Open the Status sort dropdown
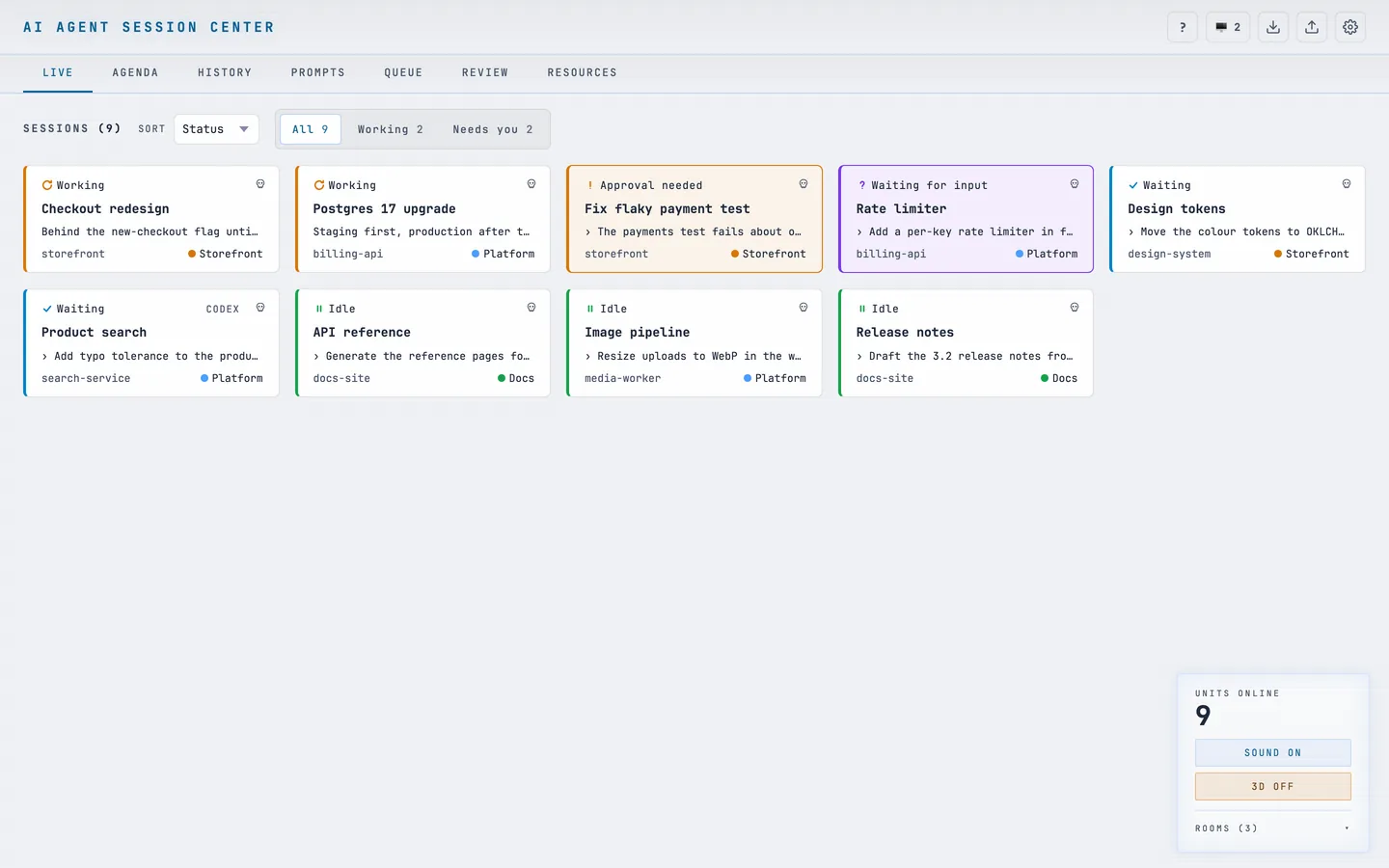 pyautogui.click(x=216, y=129)
